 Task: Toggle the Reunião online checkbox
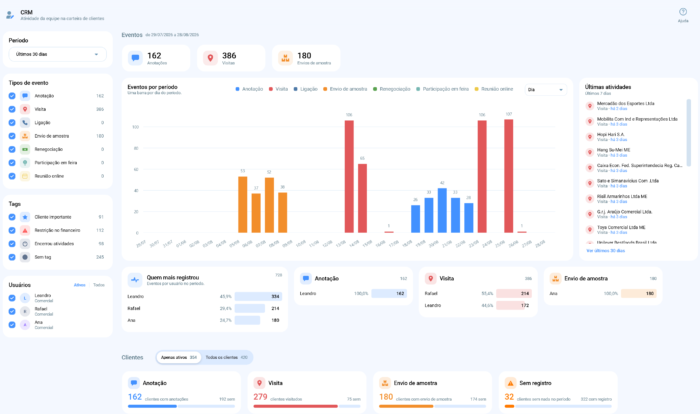tap(12, 176)
